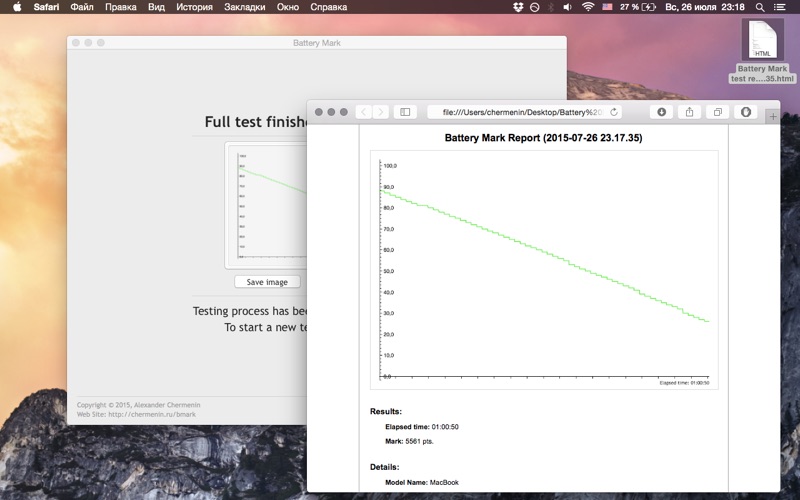Click the Safari Share button
Viewport: 800px width, 500px height.
click(x=689, y=112)
